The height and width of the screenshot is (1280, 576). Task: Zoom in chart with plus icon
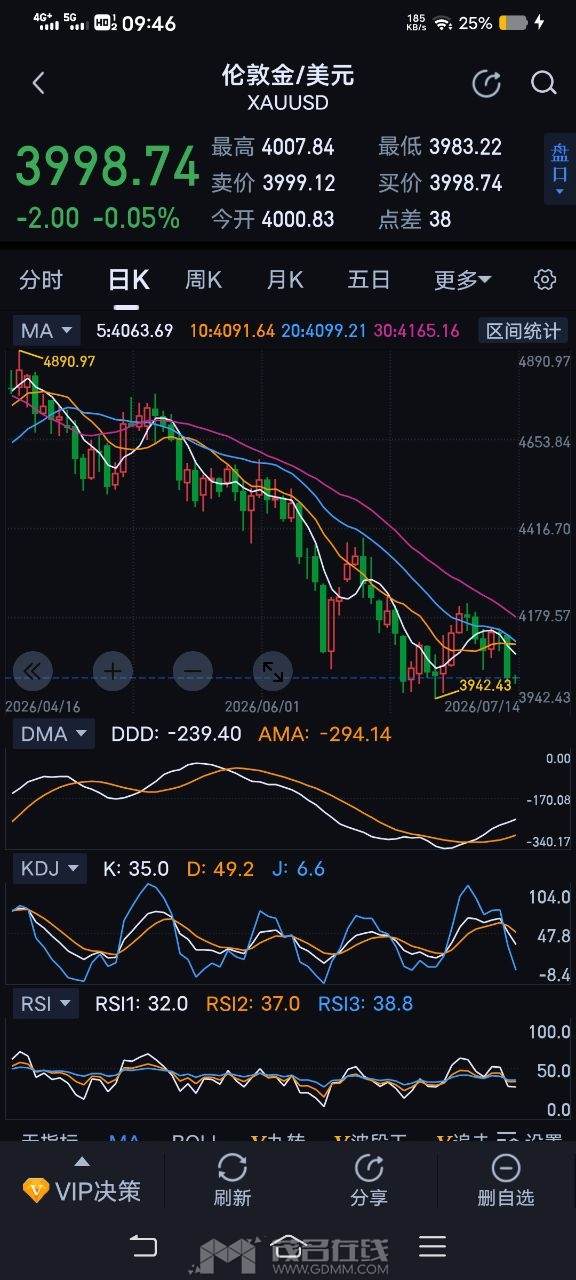(113, 671)
